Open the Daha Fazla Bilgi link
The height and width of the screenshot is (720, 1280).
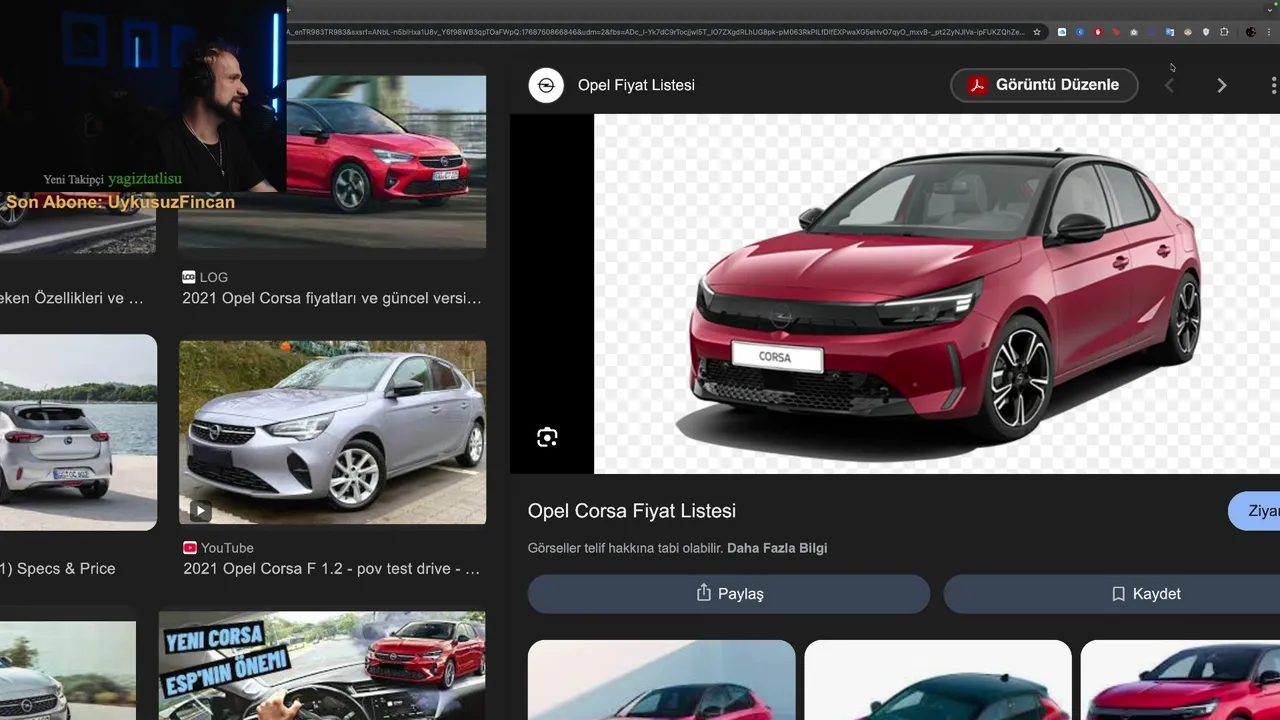tap(777, 548)
